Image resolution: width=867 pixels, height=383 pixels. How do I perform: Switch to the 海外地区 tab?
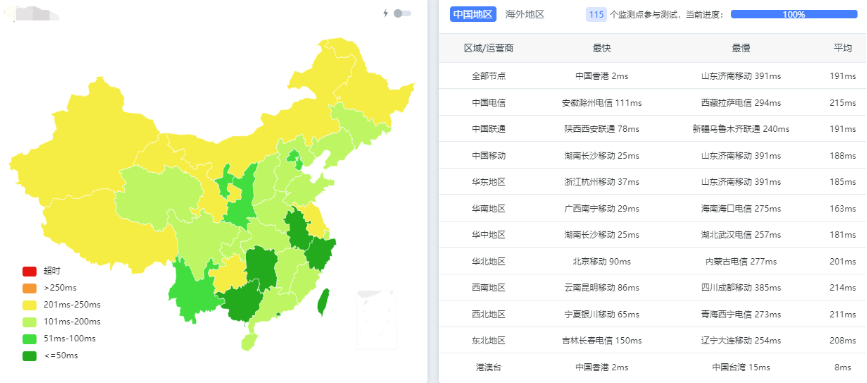525,15
